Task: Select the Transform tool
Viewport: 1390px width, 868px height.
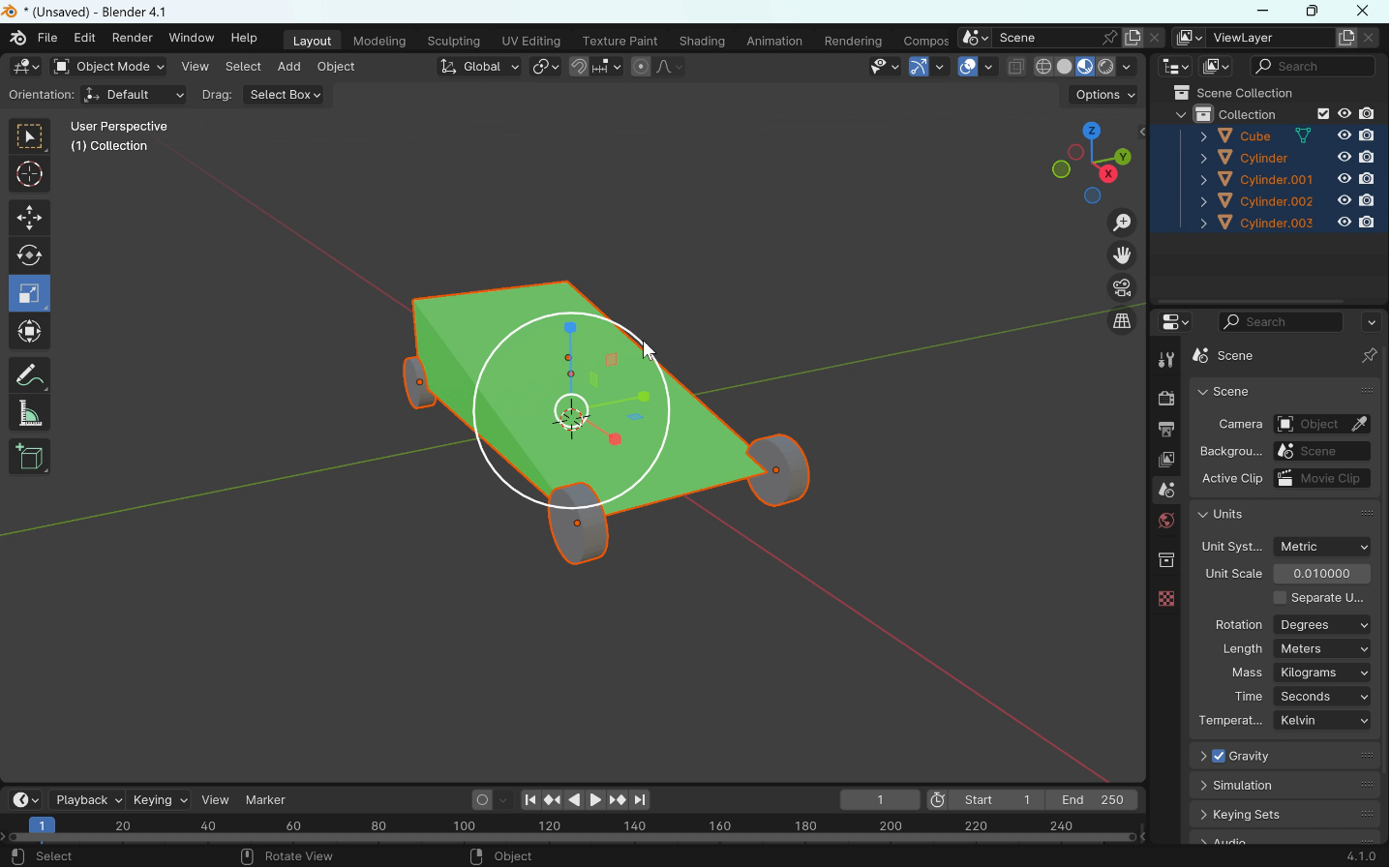Action: (x=30, y=332)
